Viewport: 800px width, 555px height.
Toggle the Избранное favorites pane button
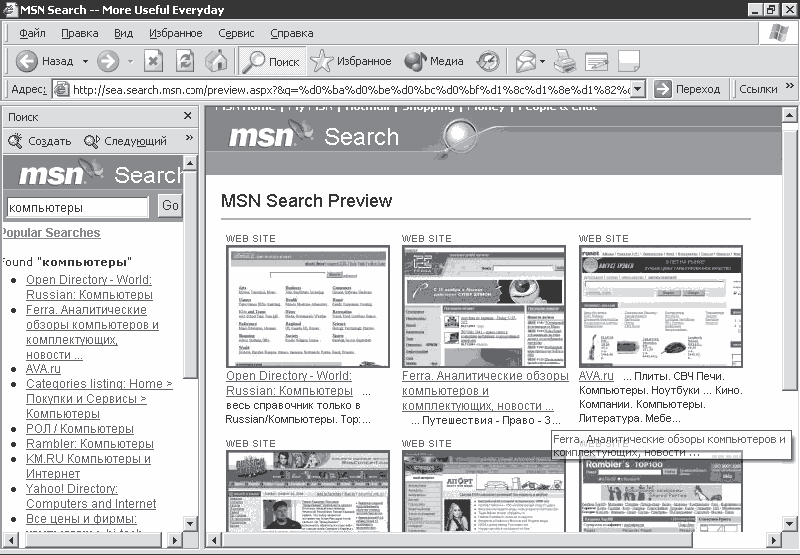pos(351,61)
